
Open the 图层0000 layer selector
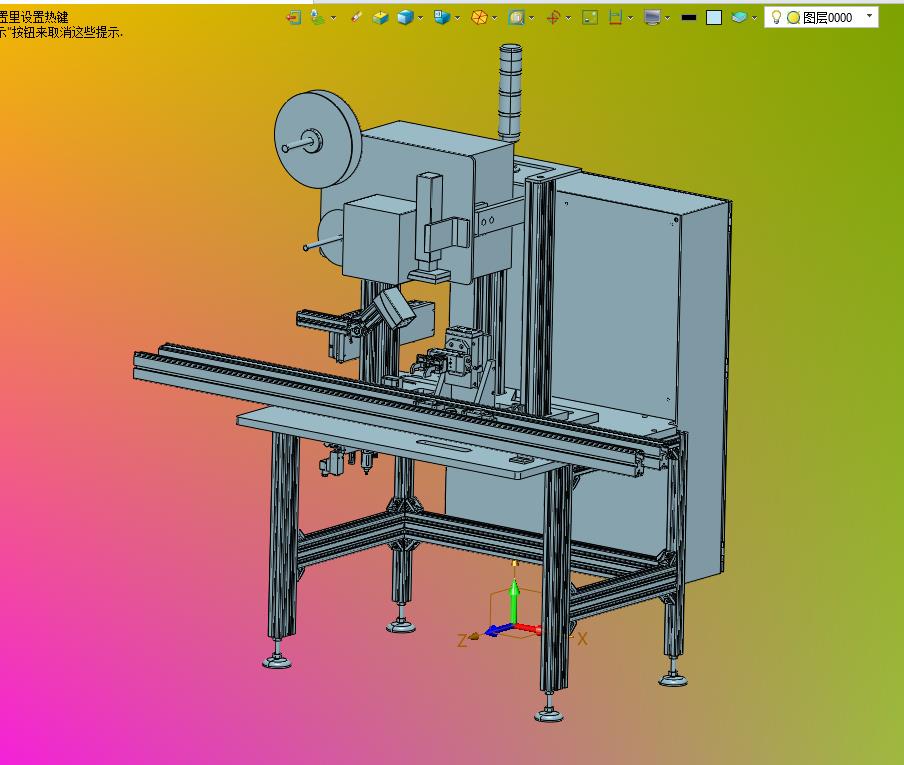tap(822, 17)
